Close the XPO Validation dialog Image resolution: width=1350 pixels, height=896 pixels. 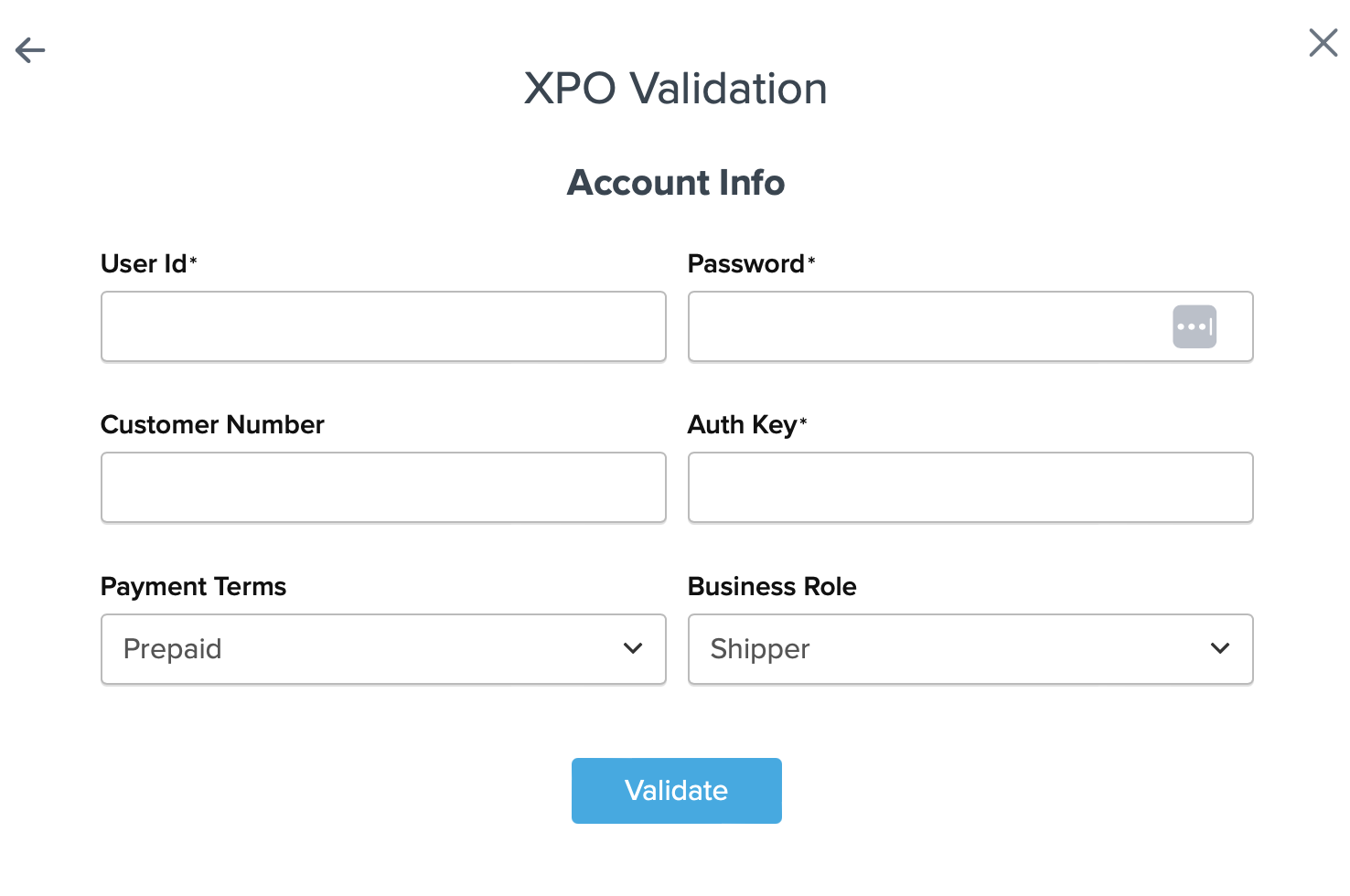click(x=1323, y=43)
